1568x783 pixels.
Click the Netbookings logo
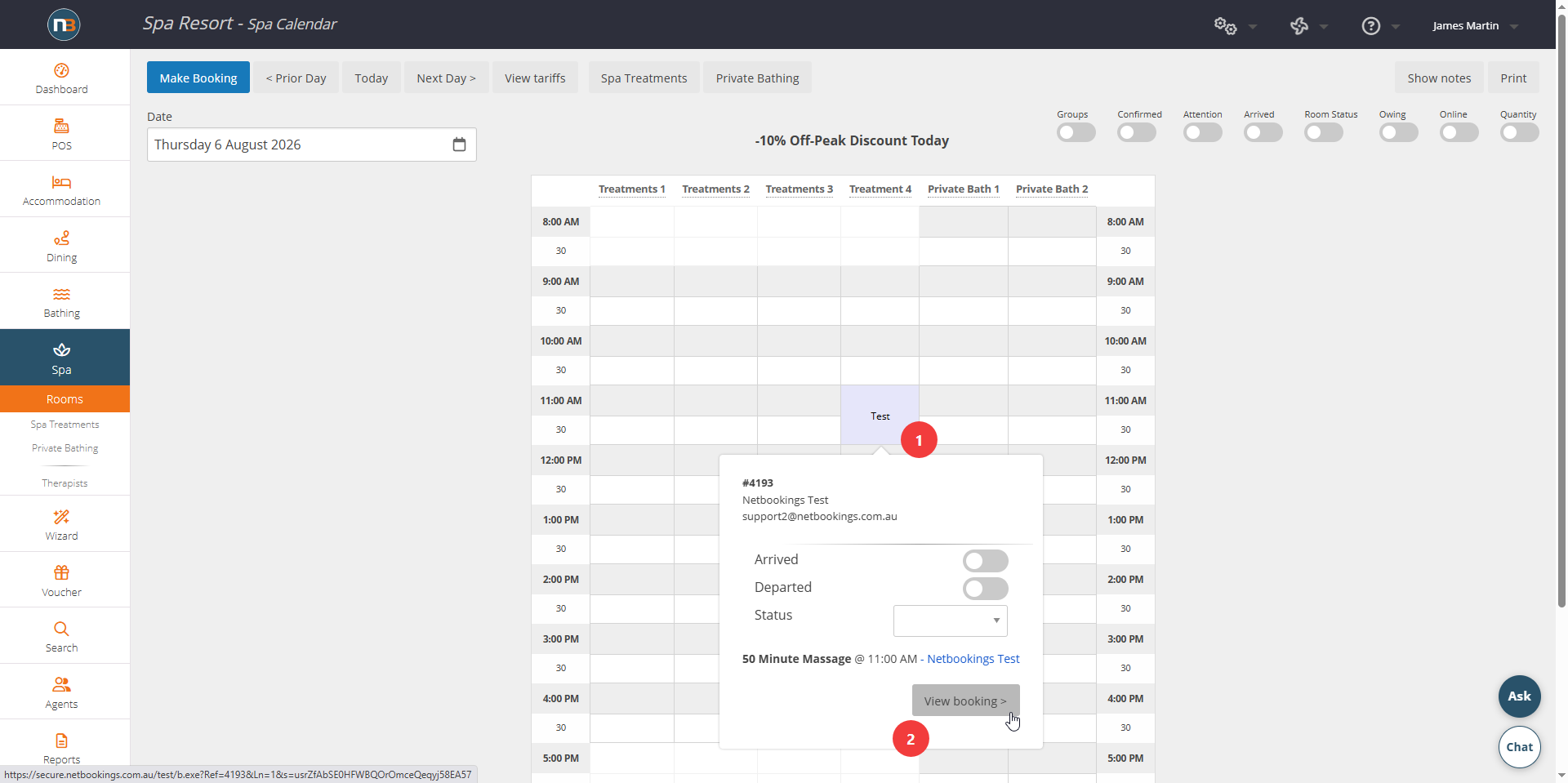[64, 24]
